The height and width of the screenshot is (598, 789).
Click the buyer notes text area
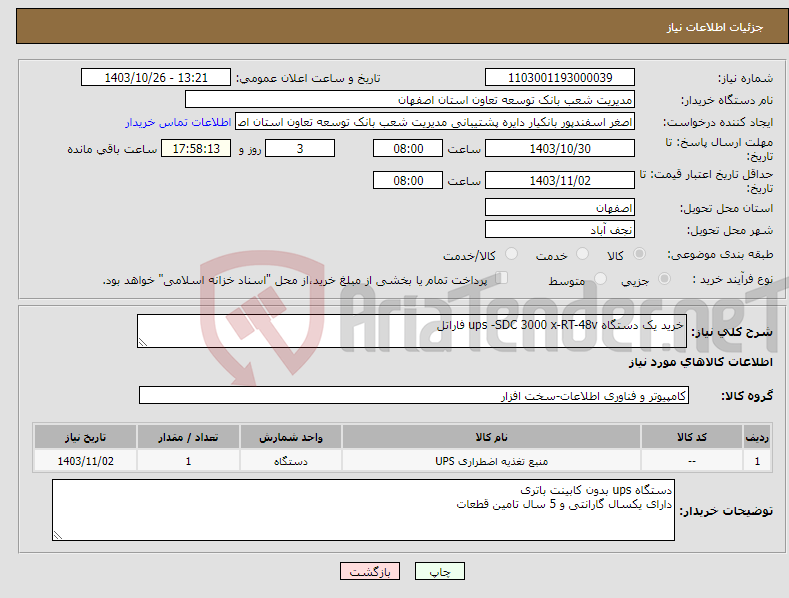tap(363, 510)
